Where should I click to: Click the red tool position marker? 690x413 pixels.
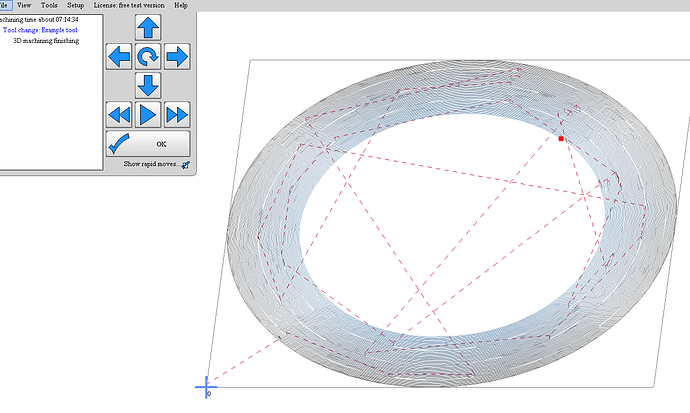tap(561, 139)
